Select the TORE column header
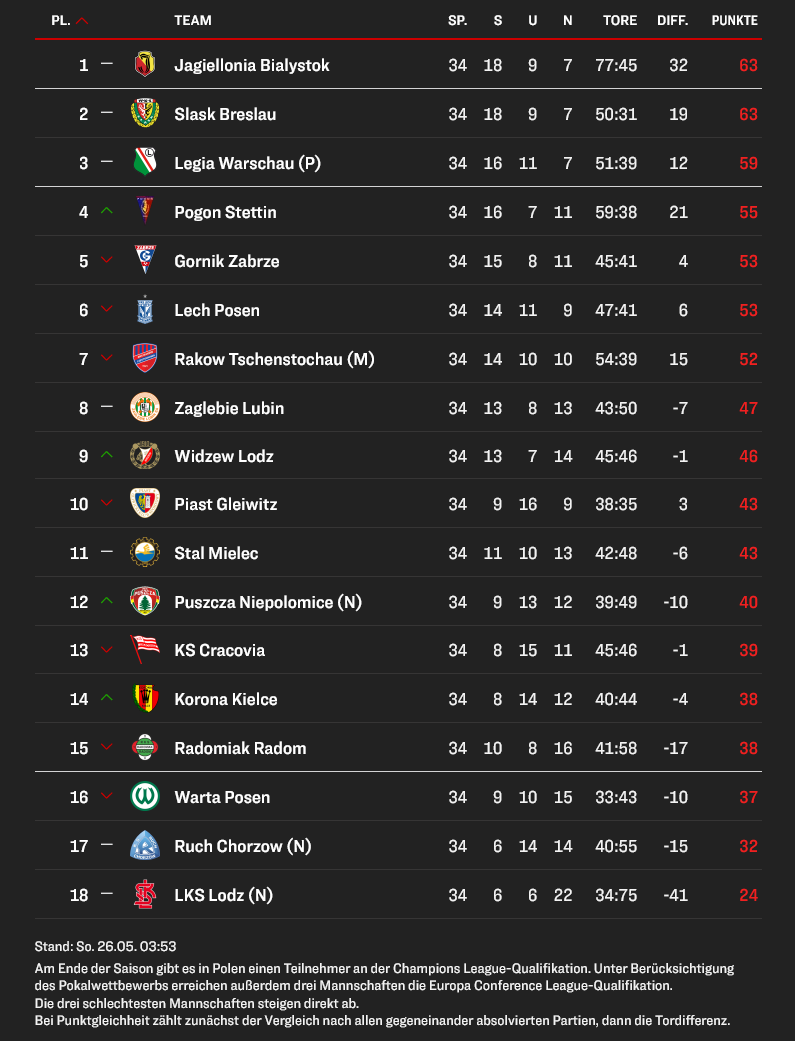This screenshot has height=1041, width=795. [620, 21]
